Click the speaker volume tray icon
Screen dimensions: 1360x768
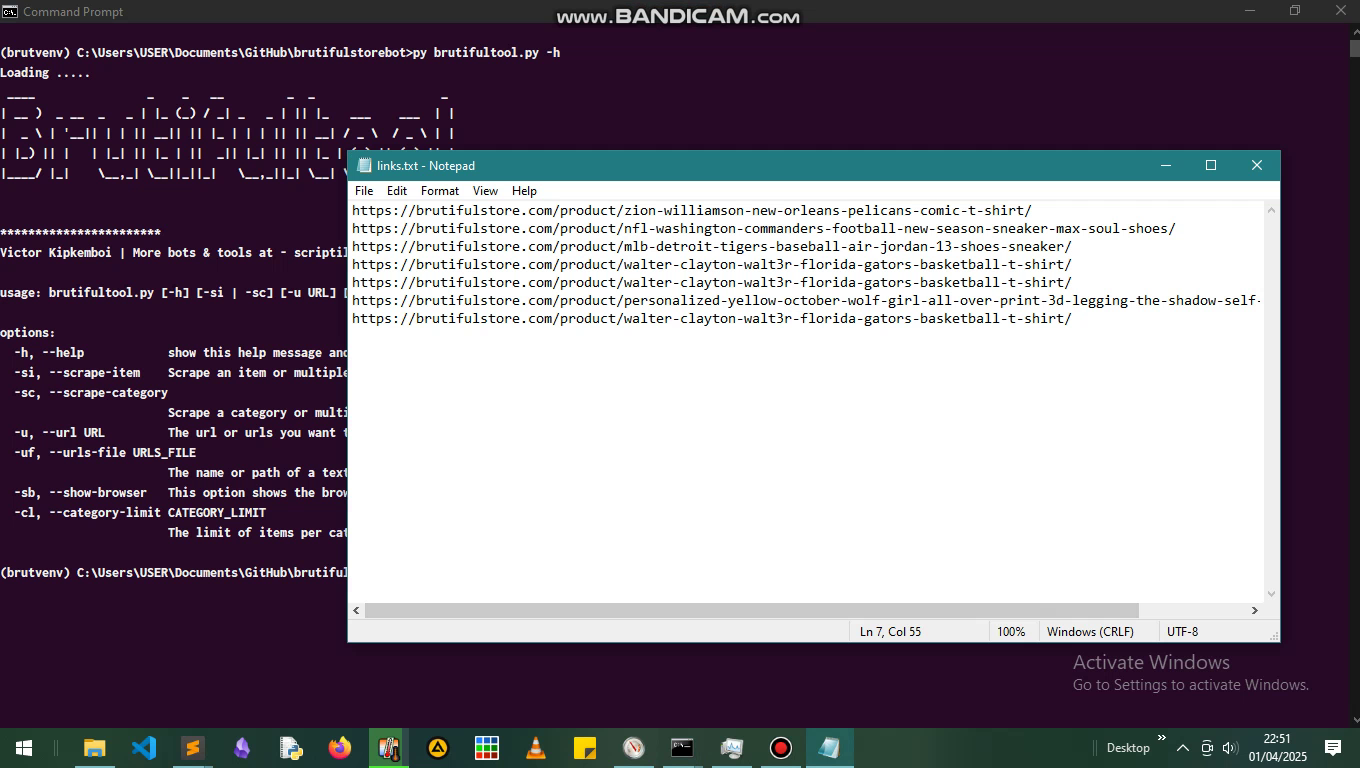[x=1230, y=748]
